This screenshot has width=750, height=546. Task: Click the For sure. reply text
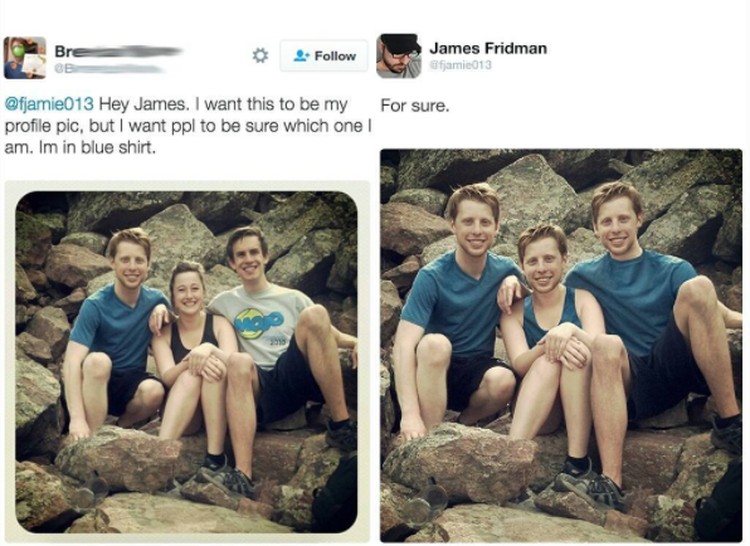point(415,106)
